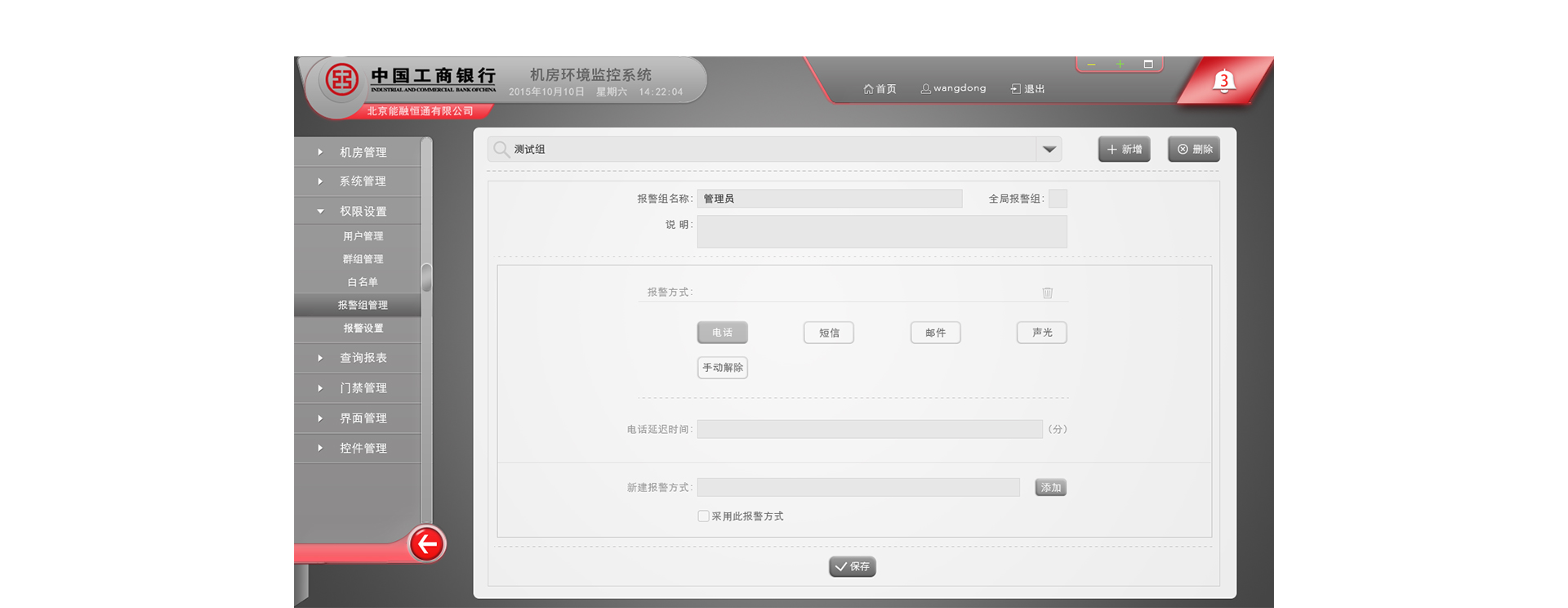Expand the 门禁管理 menu
The image size is (1568, 608).
pyautogui.click(x=358, y=388)
